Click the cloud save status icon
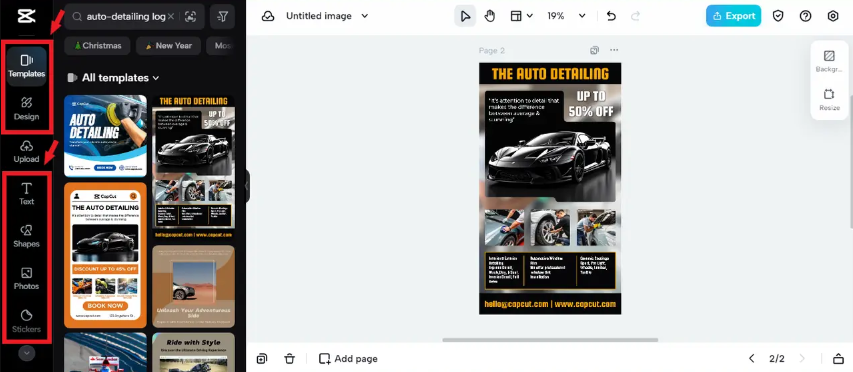The height and width of the screenshot is (372, 853). pos(268,16)
